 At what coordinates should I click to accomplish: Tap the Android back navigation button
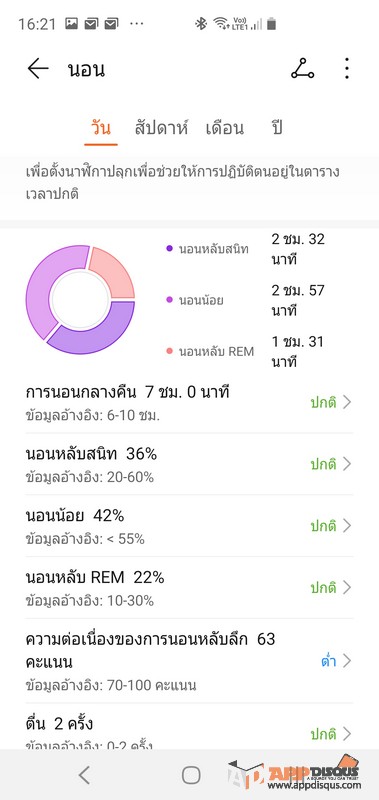tap(85, 775)
